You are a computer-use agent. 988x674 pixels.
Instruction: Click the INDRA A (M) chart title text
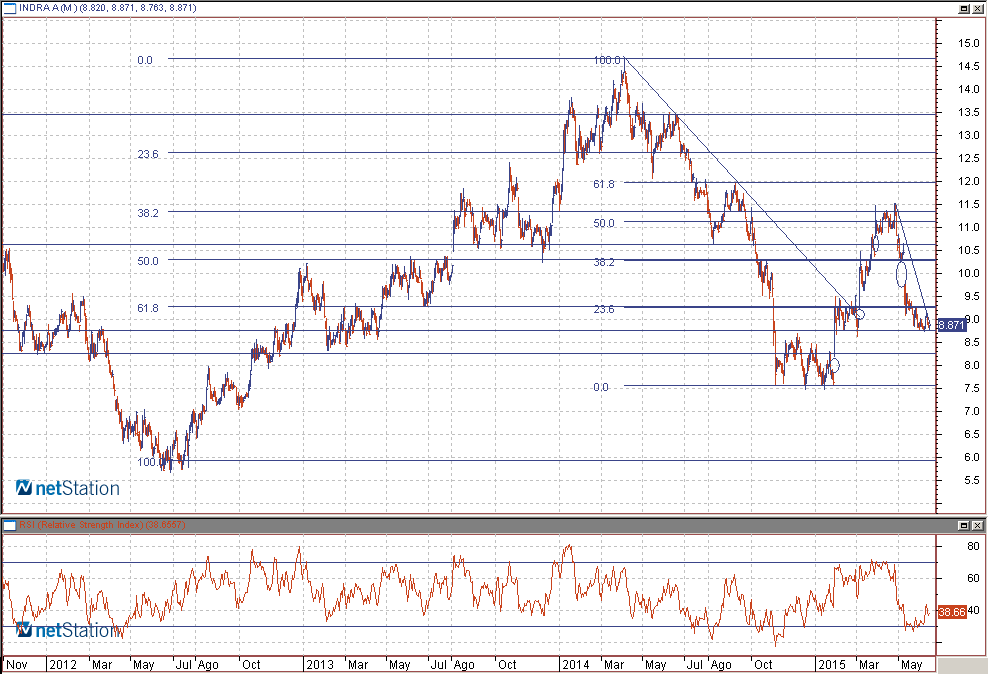[108, 8]
